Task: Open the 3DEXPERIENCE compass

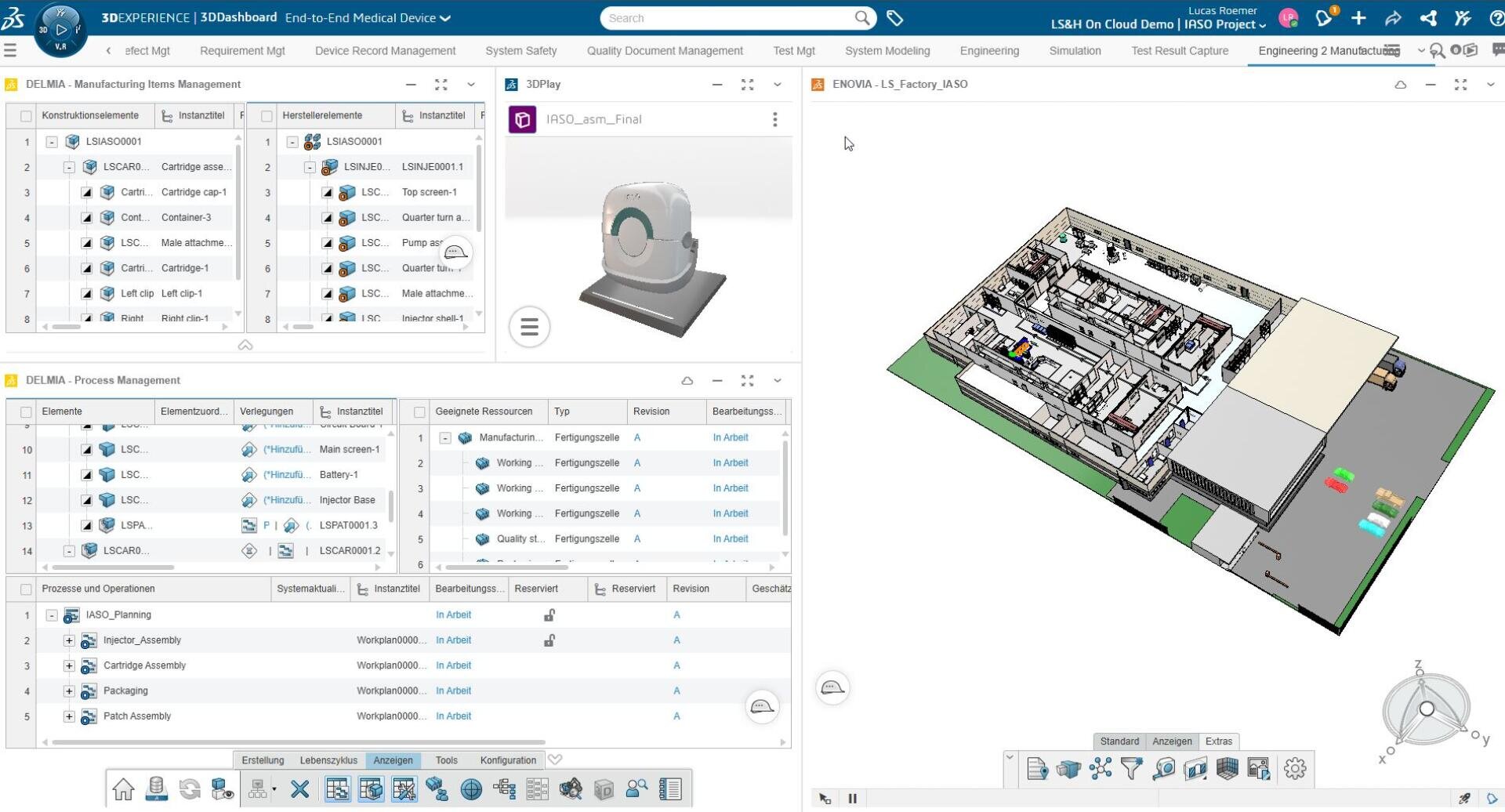Action: pyautogui.click(x=60, y=29)
